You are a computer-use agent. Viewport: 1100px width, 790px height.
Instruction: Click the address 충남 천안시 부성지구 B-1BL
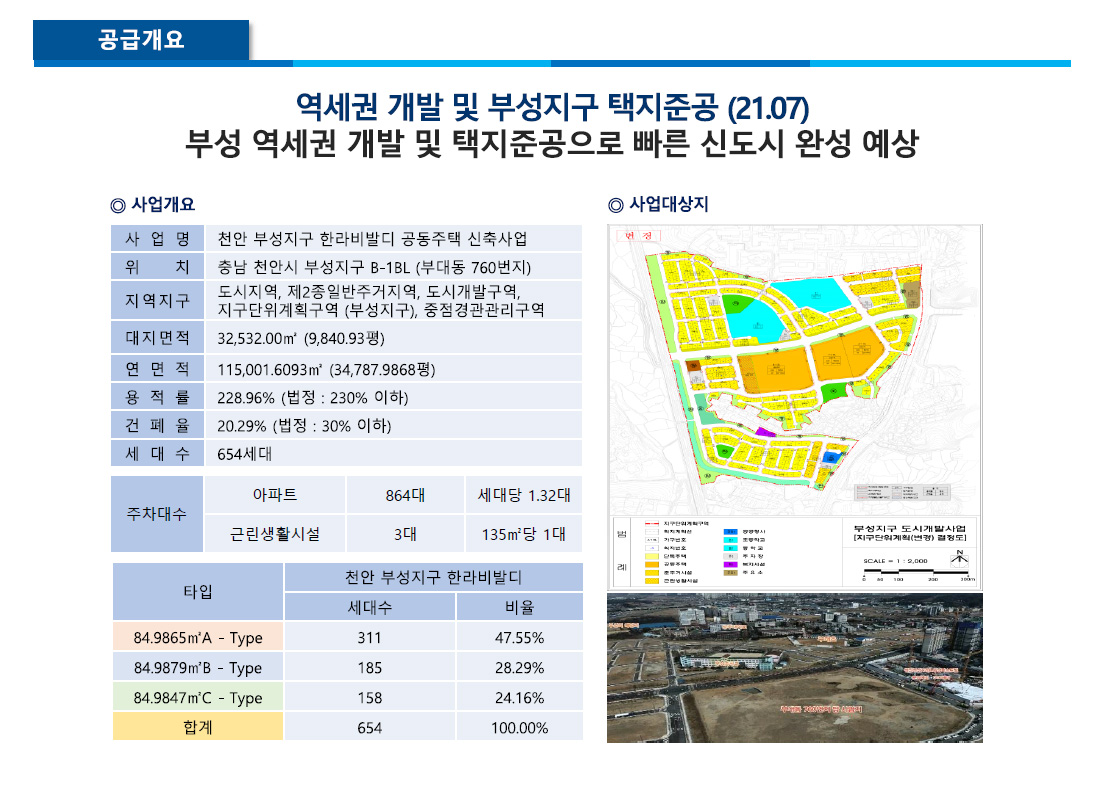(374, 267)
